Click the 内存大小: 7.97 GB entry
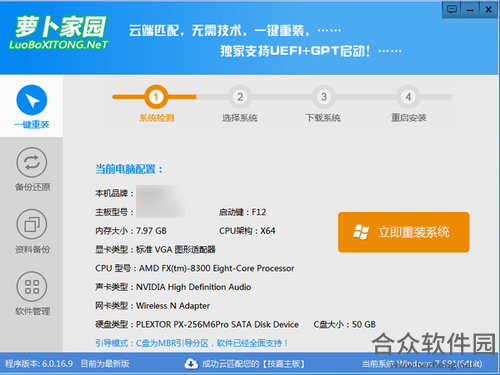The width and height of the screenshot is (500, 375). tap(131, 231)
